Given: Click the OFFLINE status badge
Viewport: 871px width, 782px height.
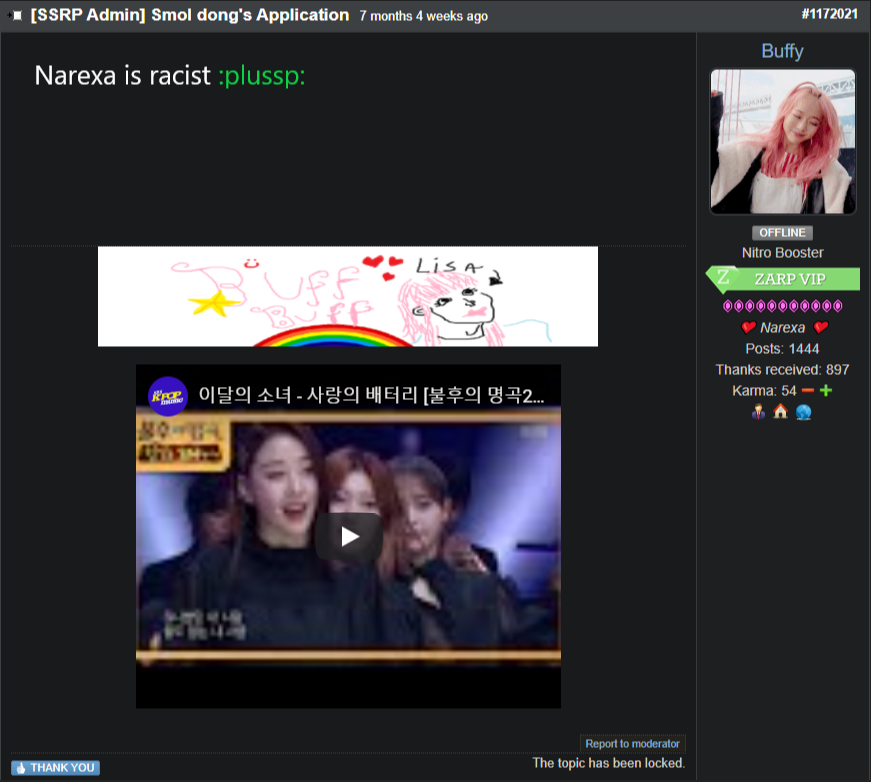Looking at the screenshot, I should click(782, 233).
